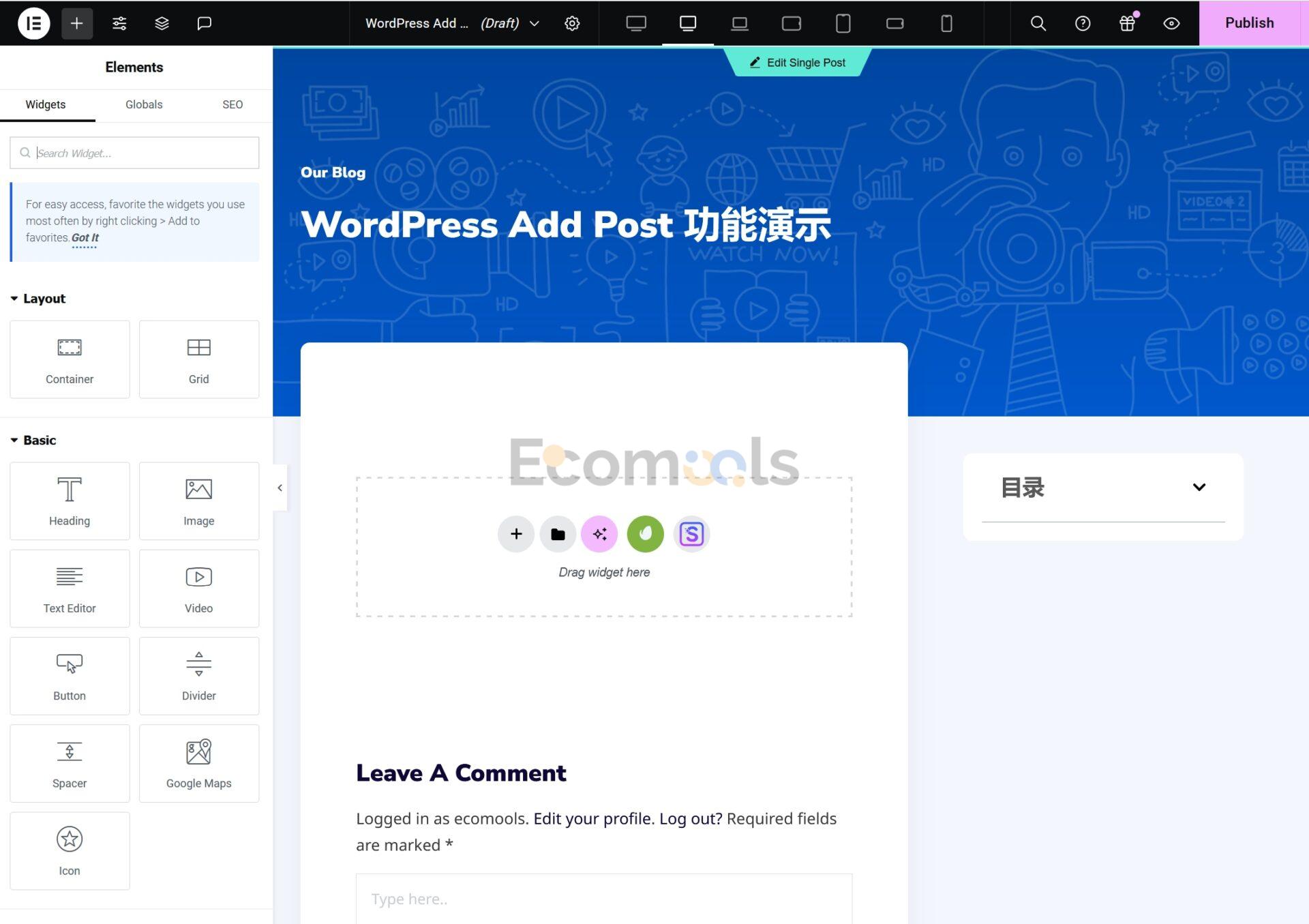Click the Leave A Comment heading
1309x924 pixels.
click(x=461, y=773)
